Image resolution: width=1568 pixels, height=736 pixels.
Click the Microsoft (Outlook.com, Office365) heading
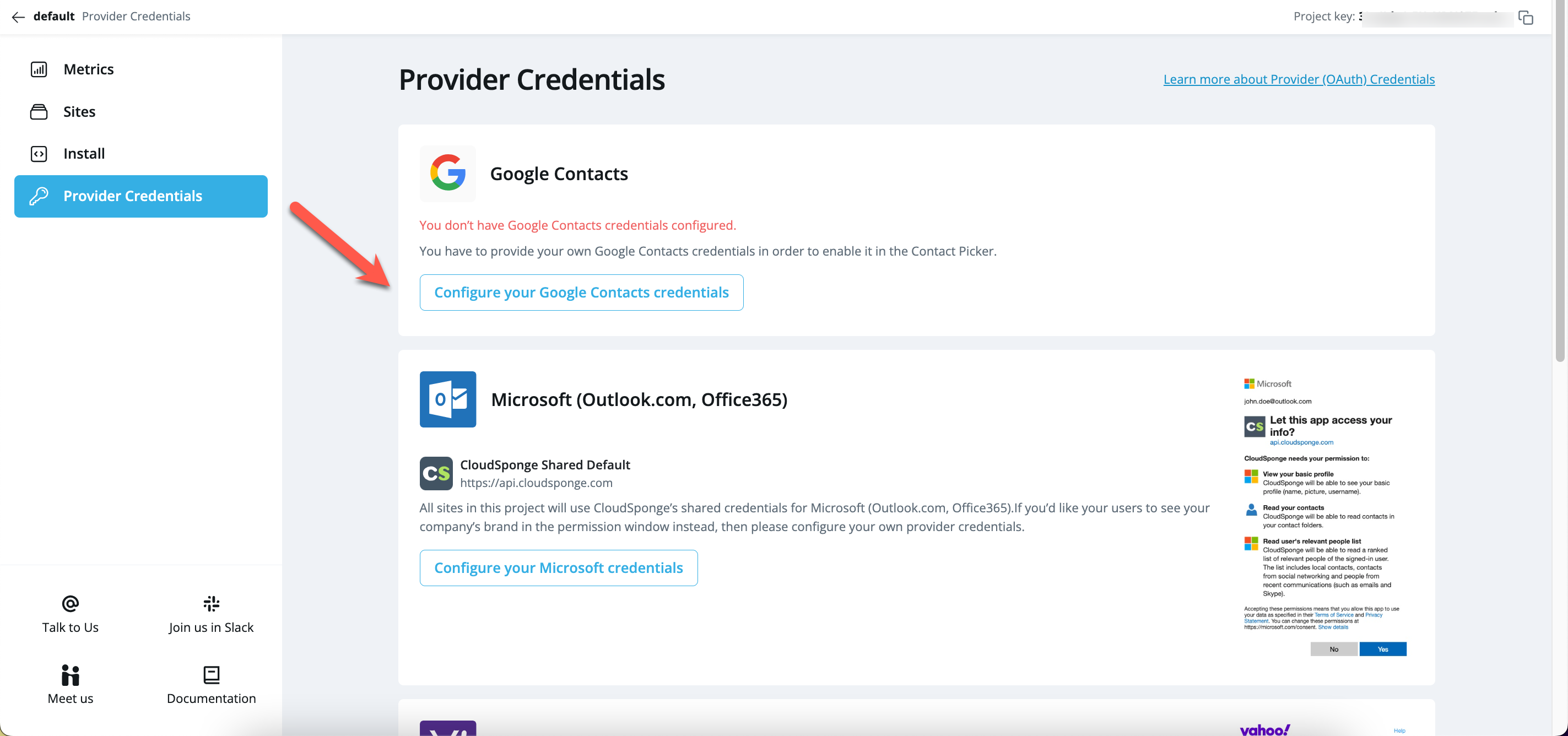(x=639, y=399)
